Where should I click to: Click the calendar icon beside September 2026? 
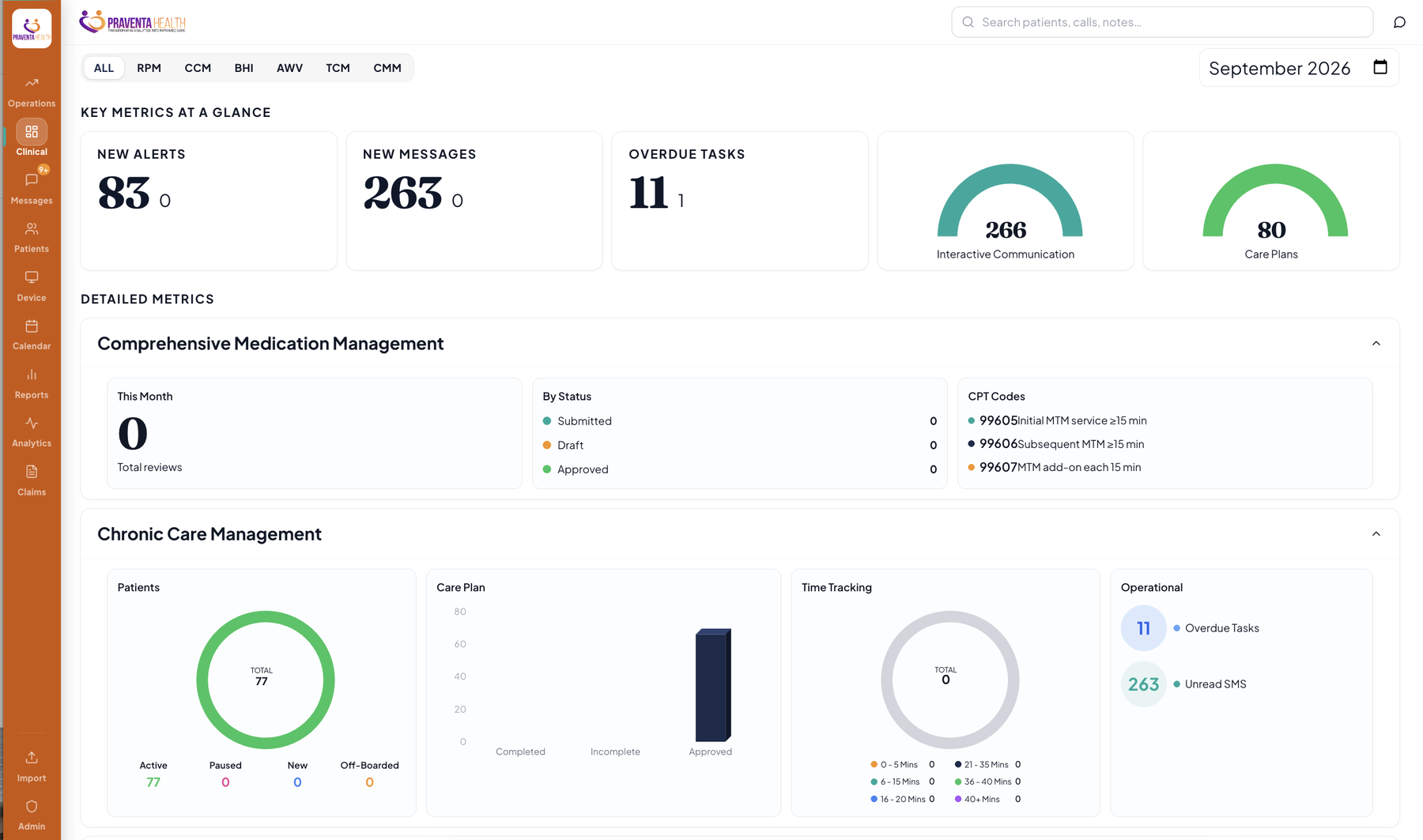(1380, 67)
